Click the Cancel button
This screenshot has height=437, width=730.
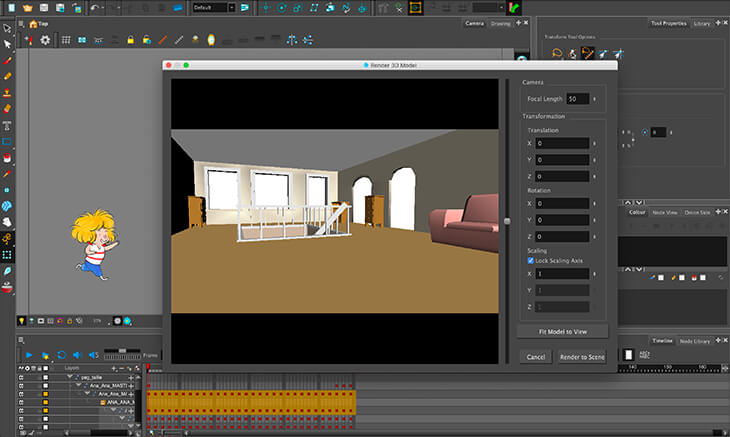(535, 357)
